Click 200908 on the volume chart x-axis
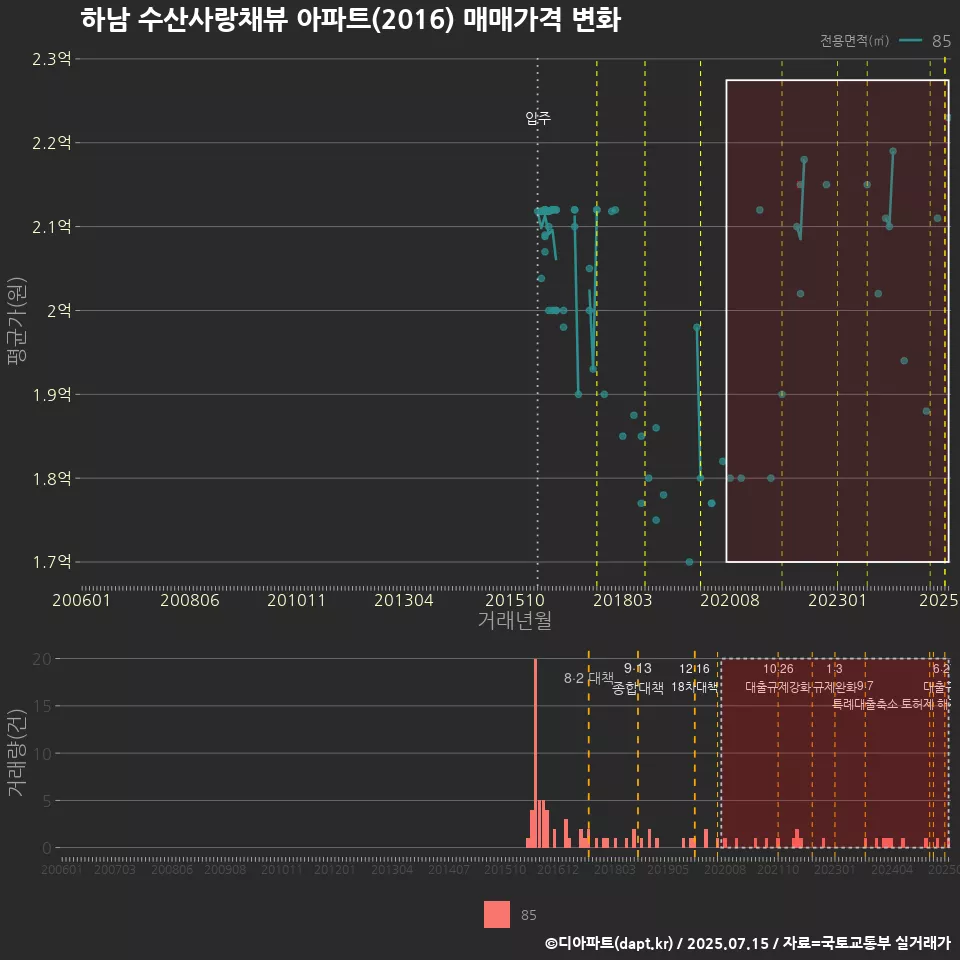This screenshot has height=960, width=960. tap(225, 869)
